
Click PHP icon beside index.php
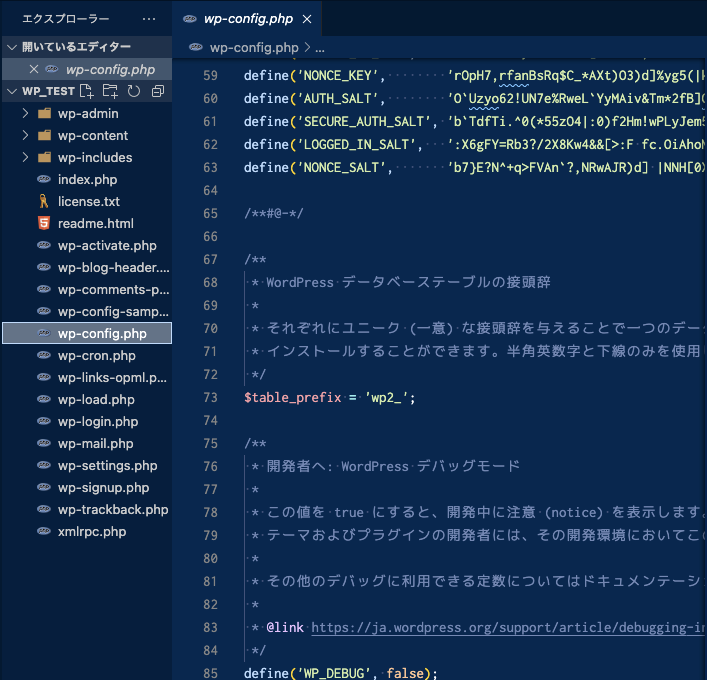coord(44,179)
